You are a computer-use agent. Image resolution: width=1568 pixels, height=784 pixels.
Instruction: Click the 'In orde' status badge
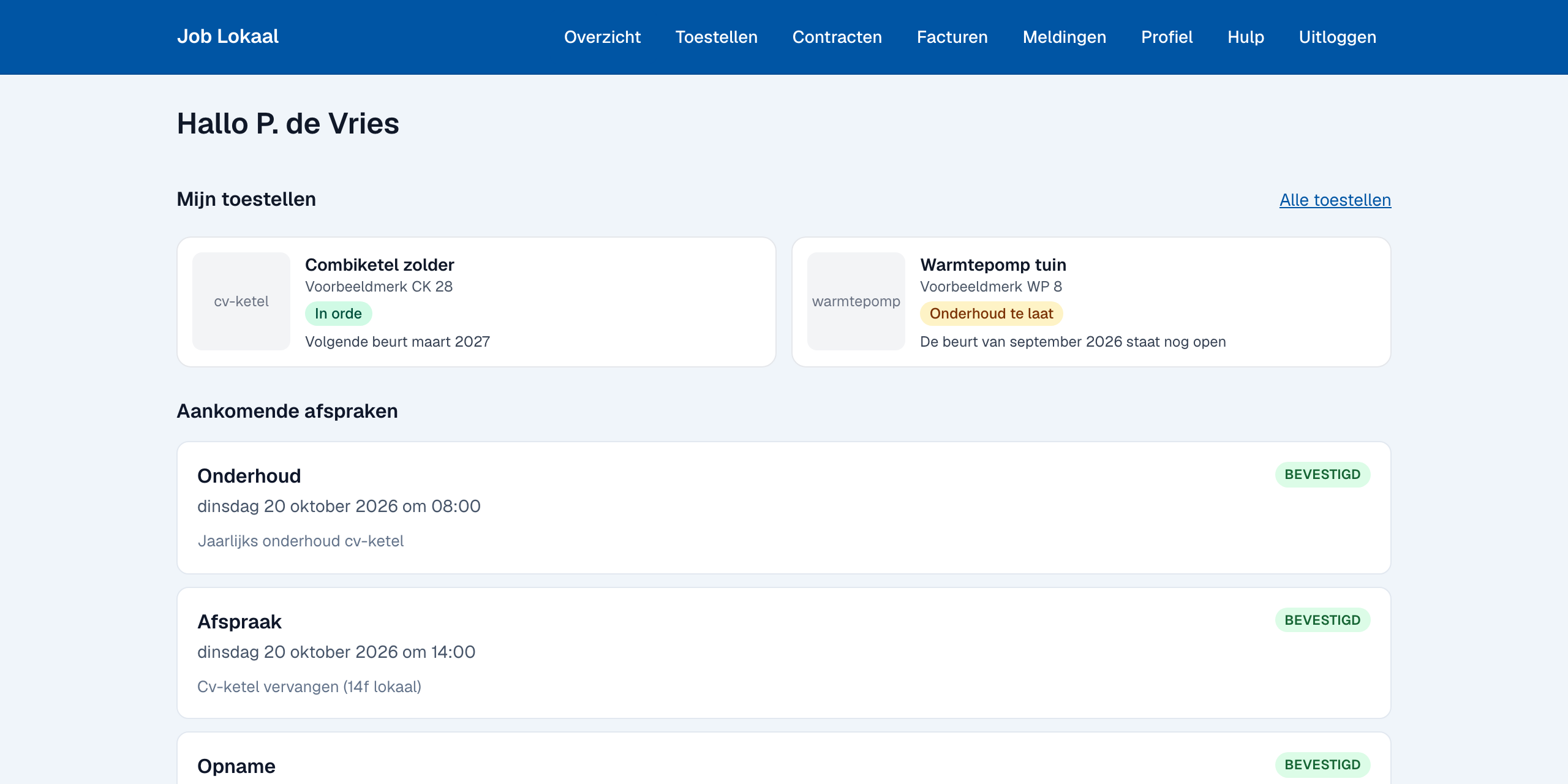click(x=338, y=314)
